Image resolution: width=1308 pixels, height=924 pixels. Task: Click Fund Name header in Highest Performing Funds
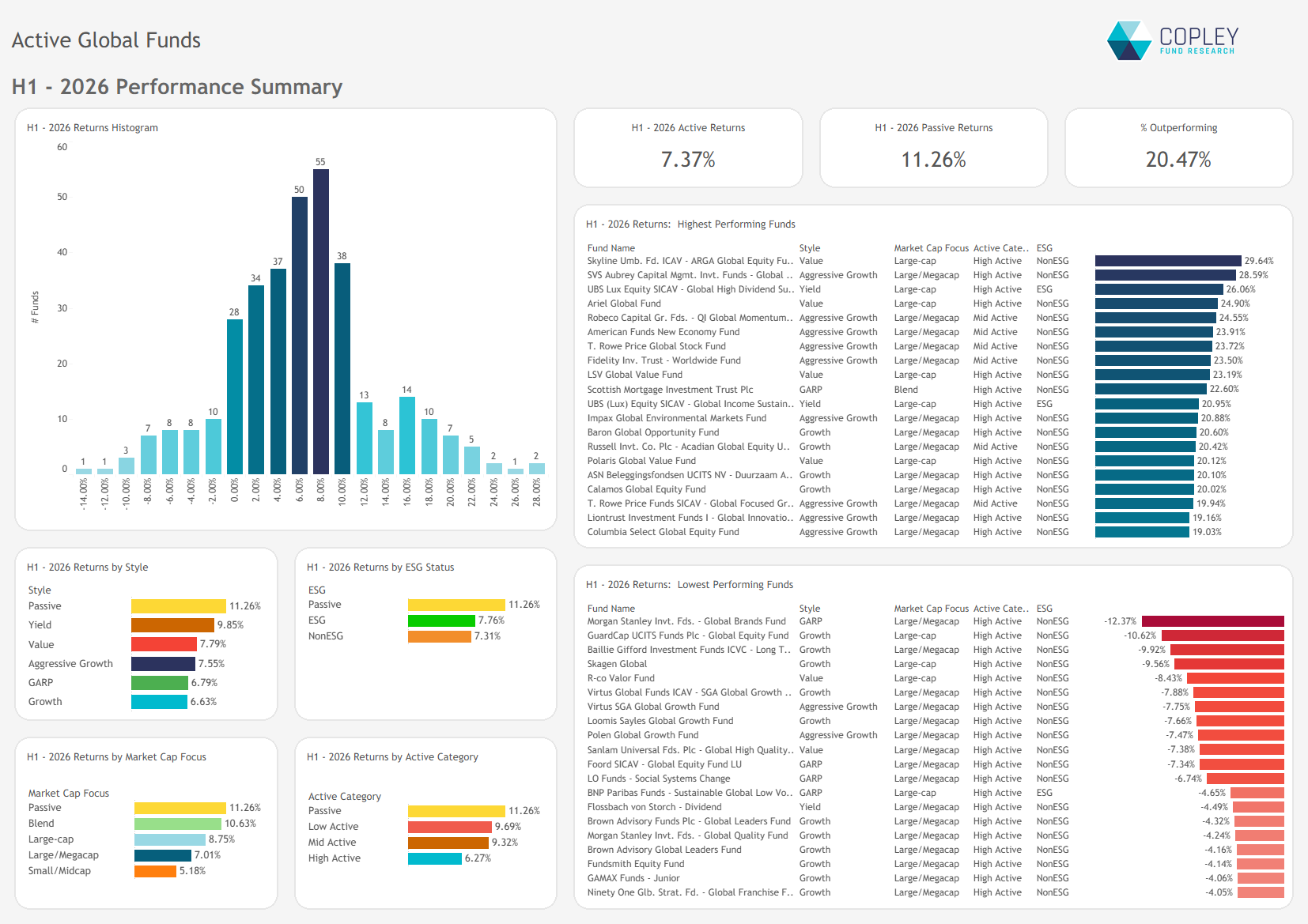coord(611,248)
